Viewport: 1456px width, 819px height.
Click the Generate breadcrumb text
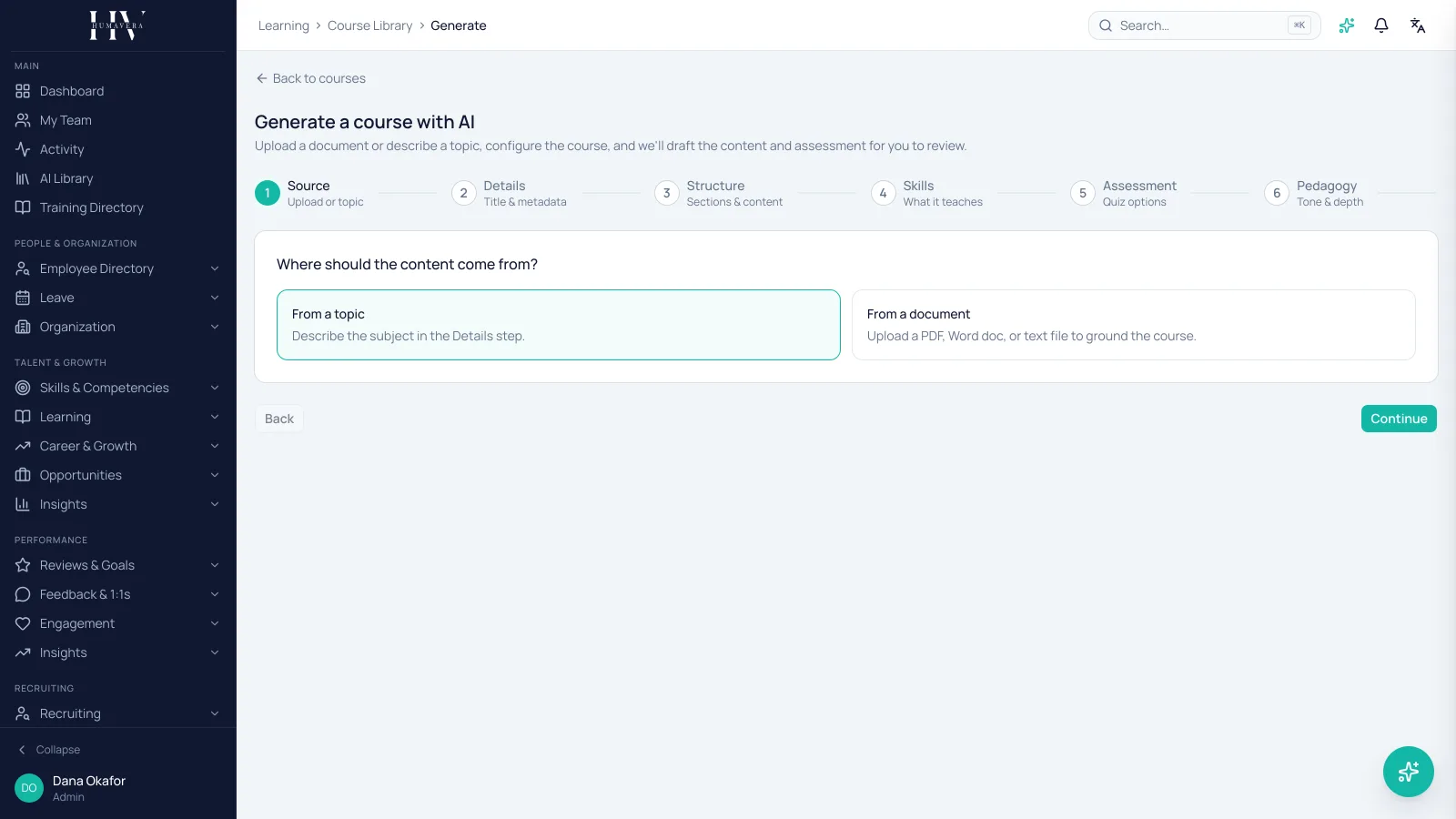[x=459, y=25]
